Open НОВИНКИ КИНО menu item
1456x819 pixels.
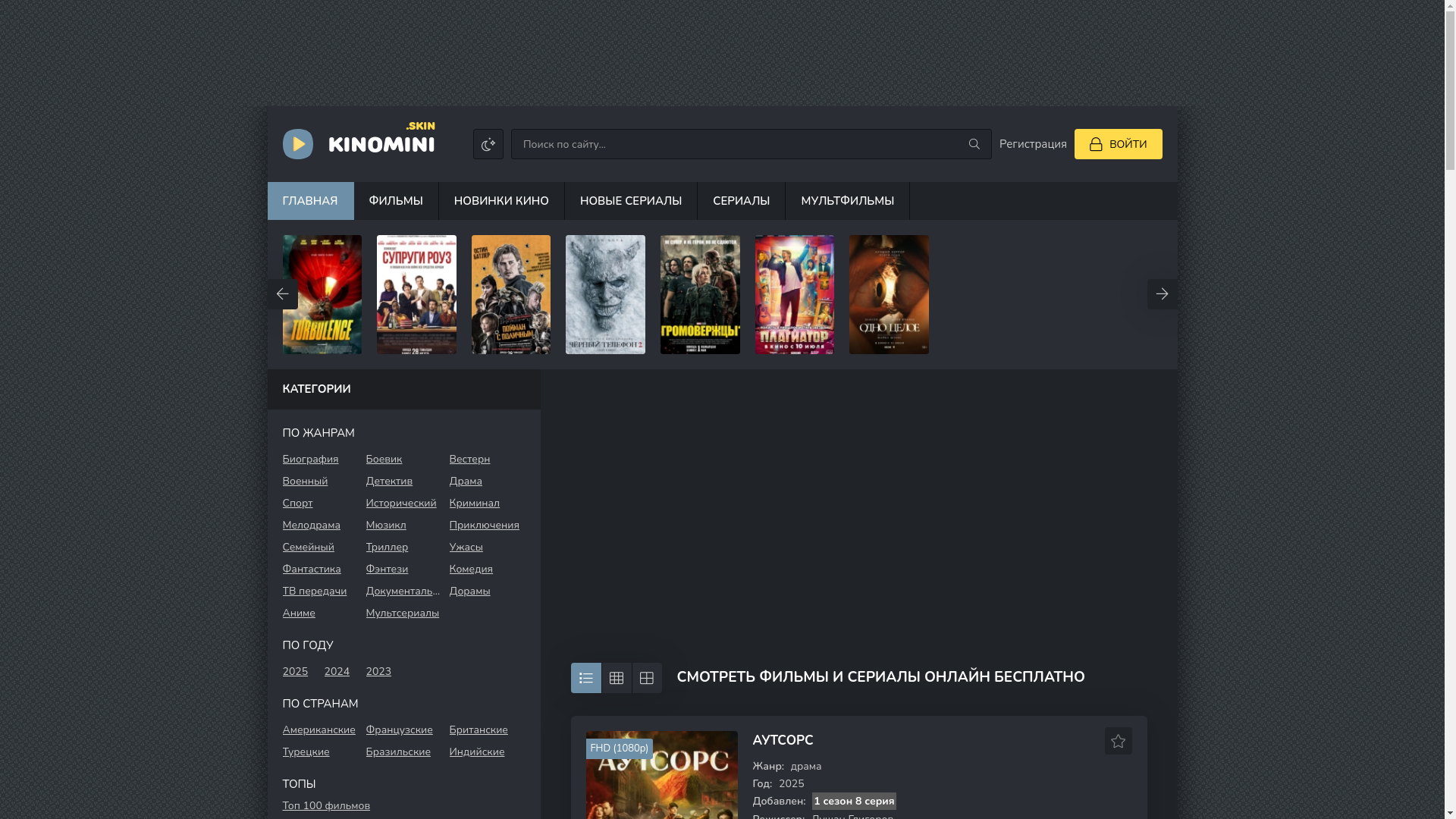(x=501, y=201)
